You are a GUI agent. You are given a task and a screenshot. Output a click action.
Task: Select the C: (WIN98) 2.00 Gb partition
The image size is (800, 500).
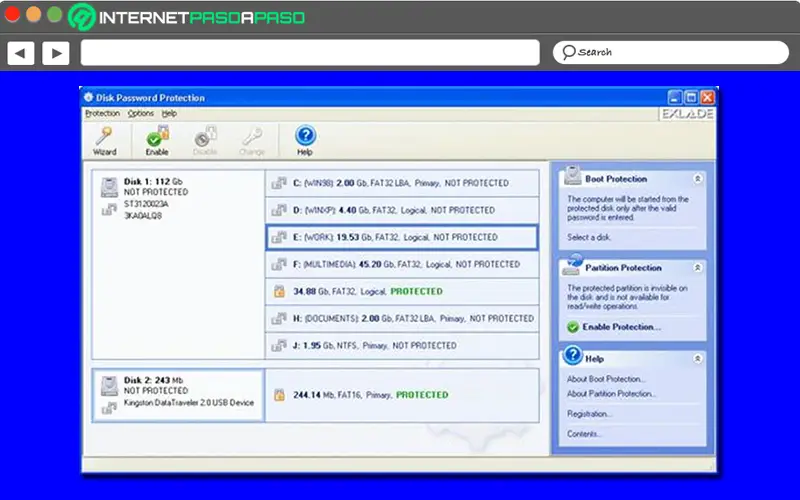[402, 183]
